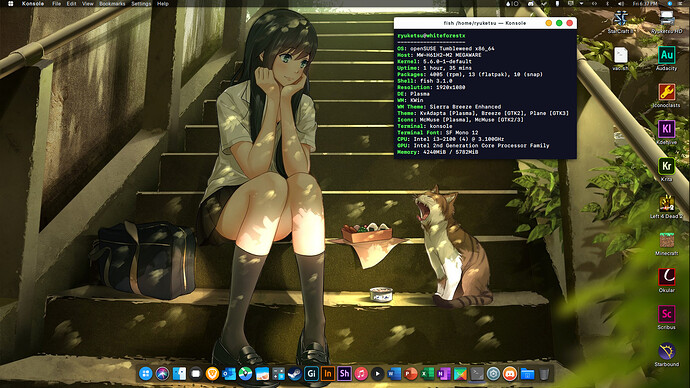Launch Discord from the dock
This screenshot has height=388, width=690.
tap(510, 374)
